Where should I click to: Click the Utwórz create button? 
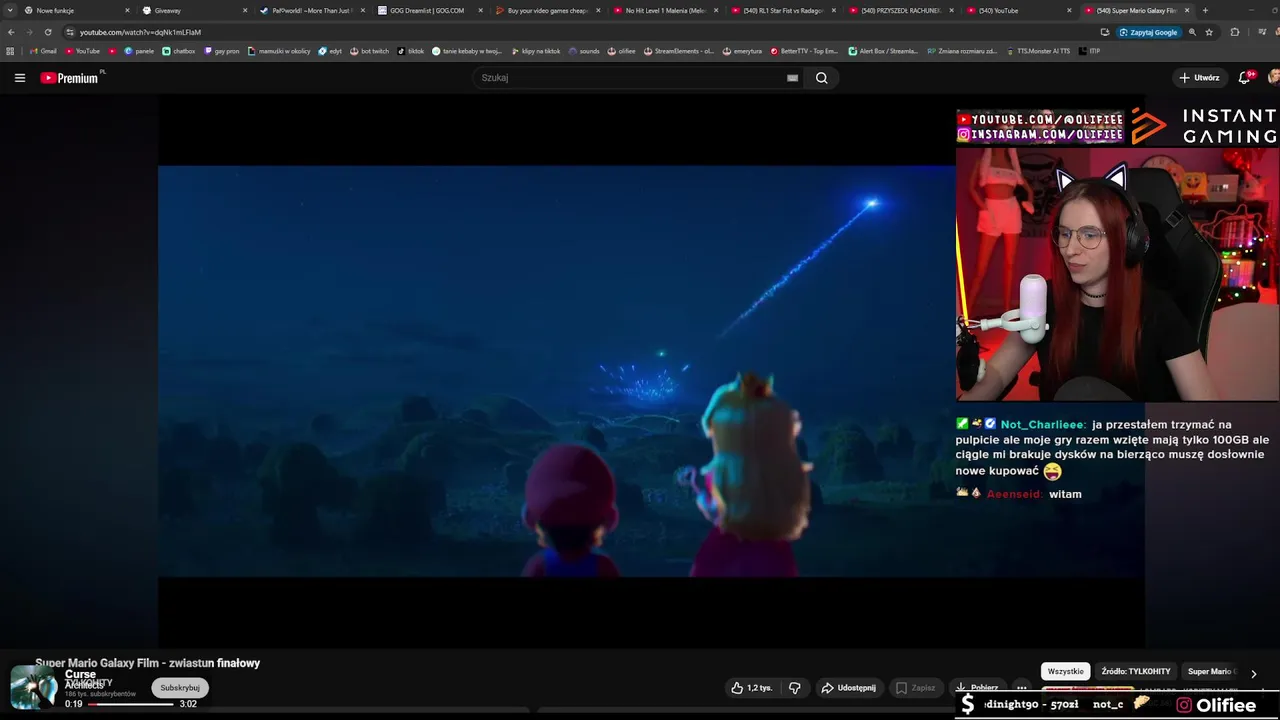point(1199,78)
